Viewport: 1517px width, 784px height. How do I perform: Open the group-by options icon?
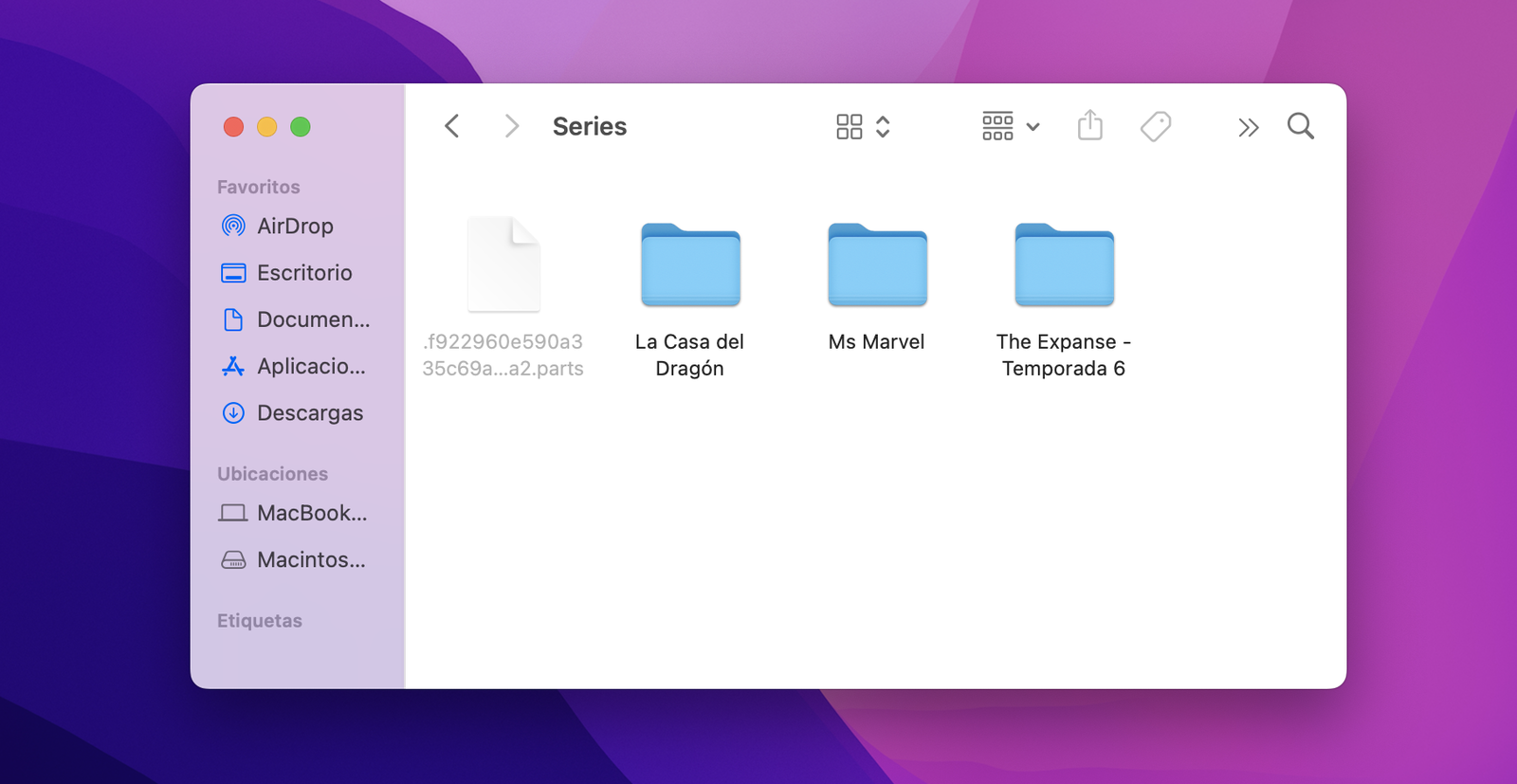pyautogui.click(x=997, y=126)
